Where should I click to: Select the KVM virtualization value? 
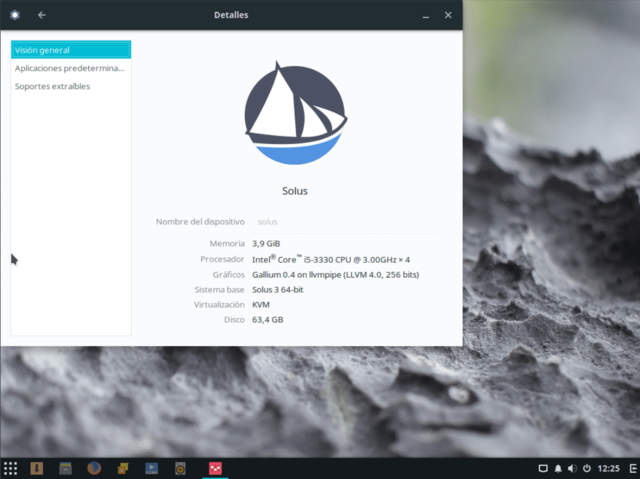pyautogui.click(x=261, y=305)
